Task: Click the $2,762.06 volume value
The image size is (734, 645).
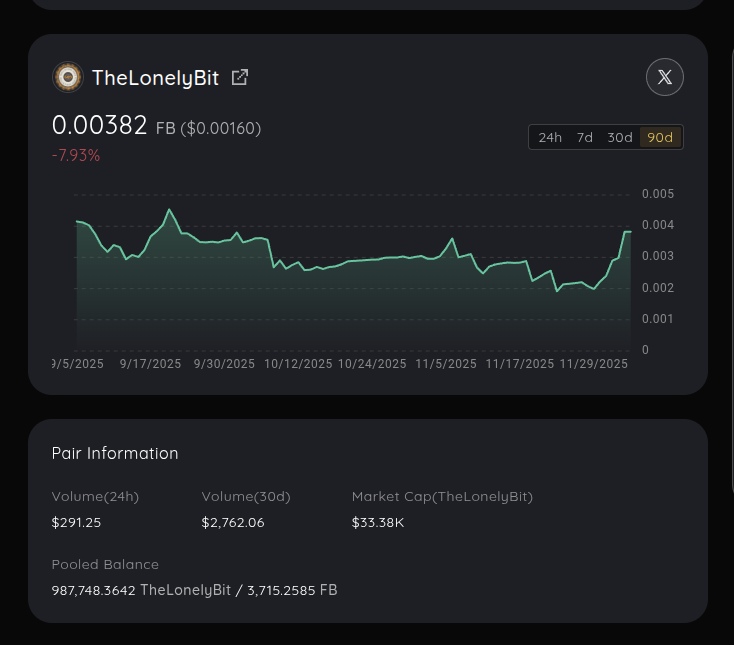Action: [x=233, y=522]
